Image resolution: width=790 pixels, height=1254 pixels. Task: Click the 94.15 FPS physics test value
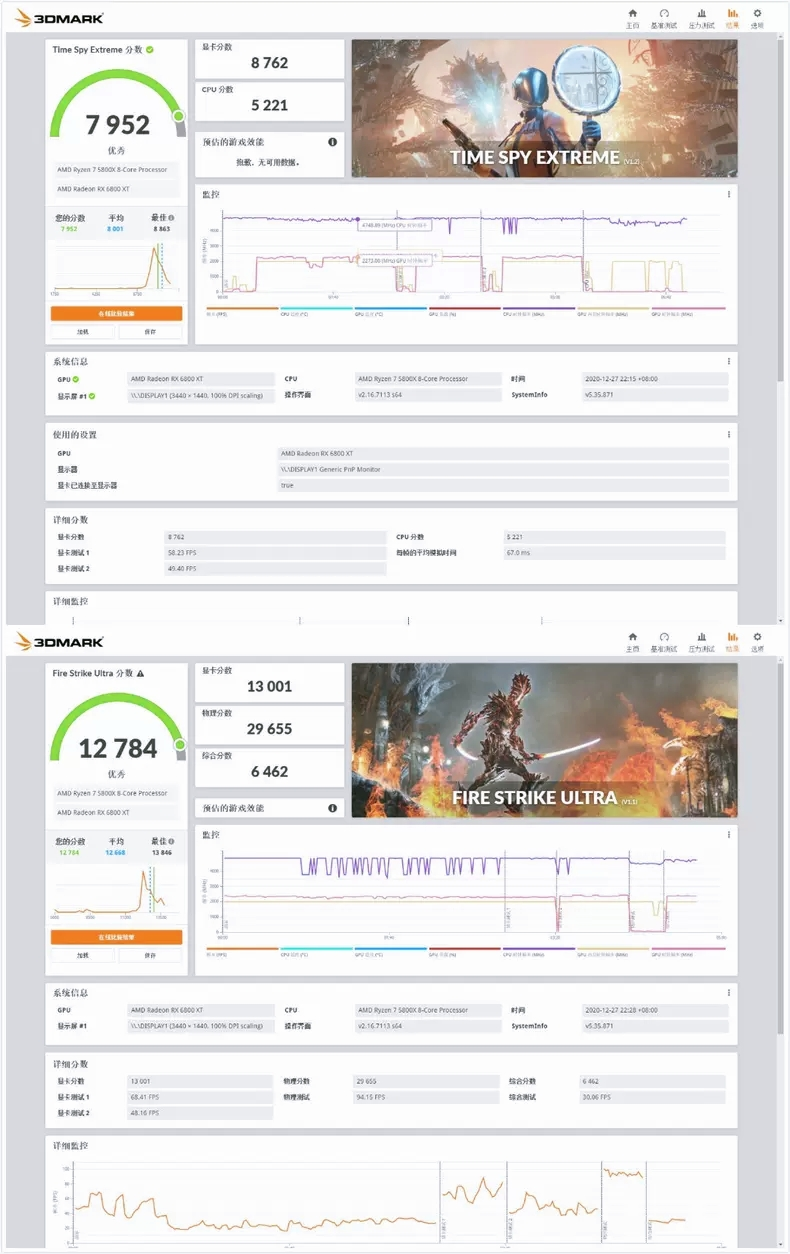point(427,1097)
